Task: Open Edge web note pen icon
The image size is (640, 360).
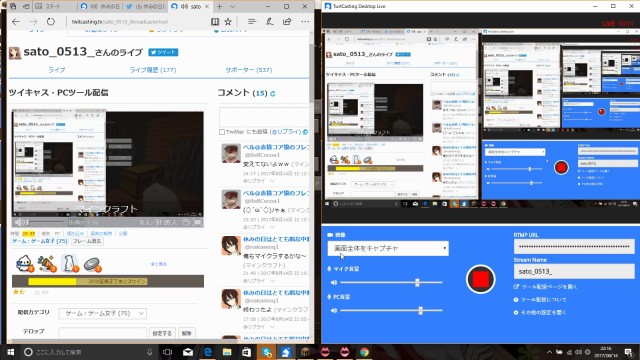Action: (x=269, y=22)
